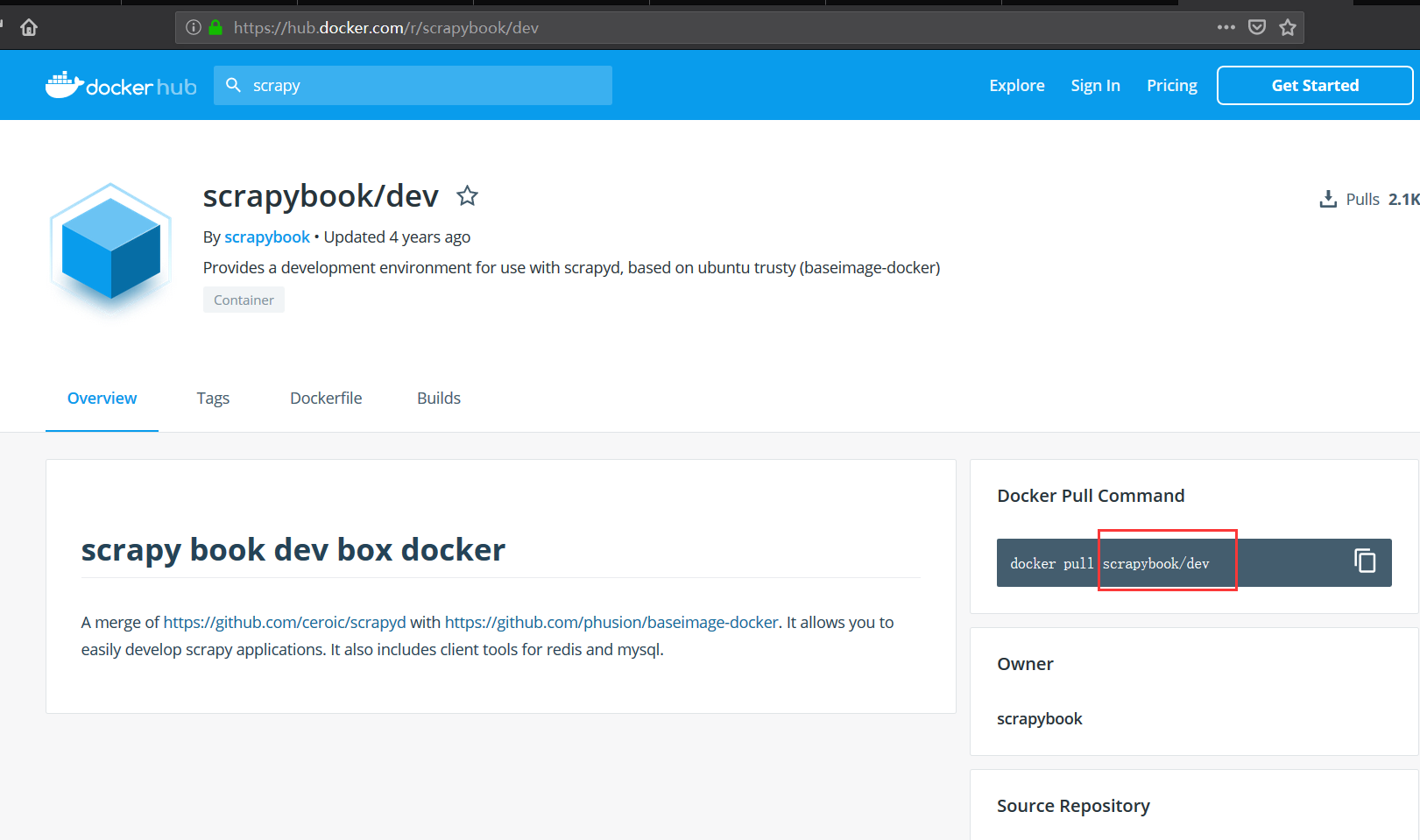
Task: Click the Get Started button
Action: click(1315, 86)
